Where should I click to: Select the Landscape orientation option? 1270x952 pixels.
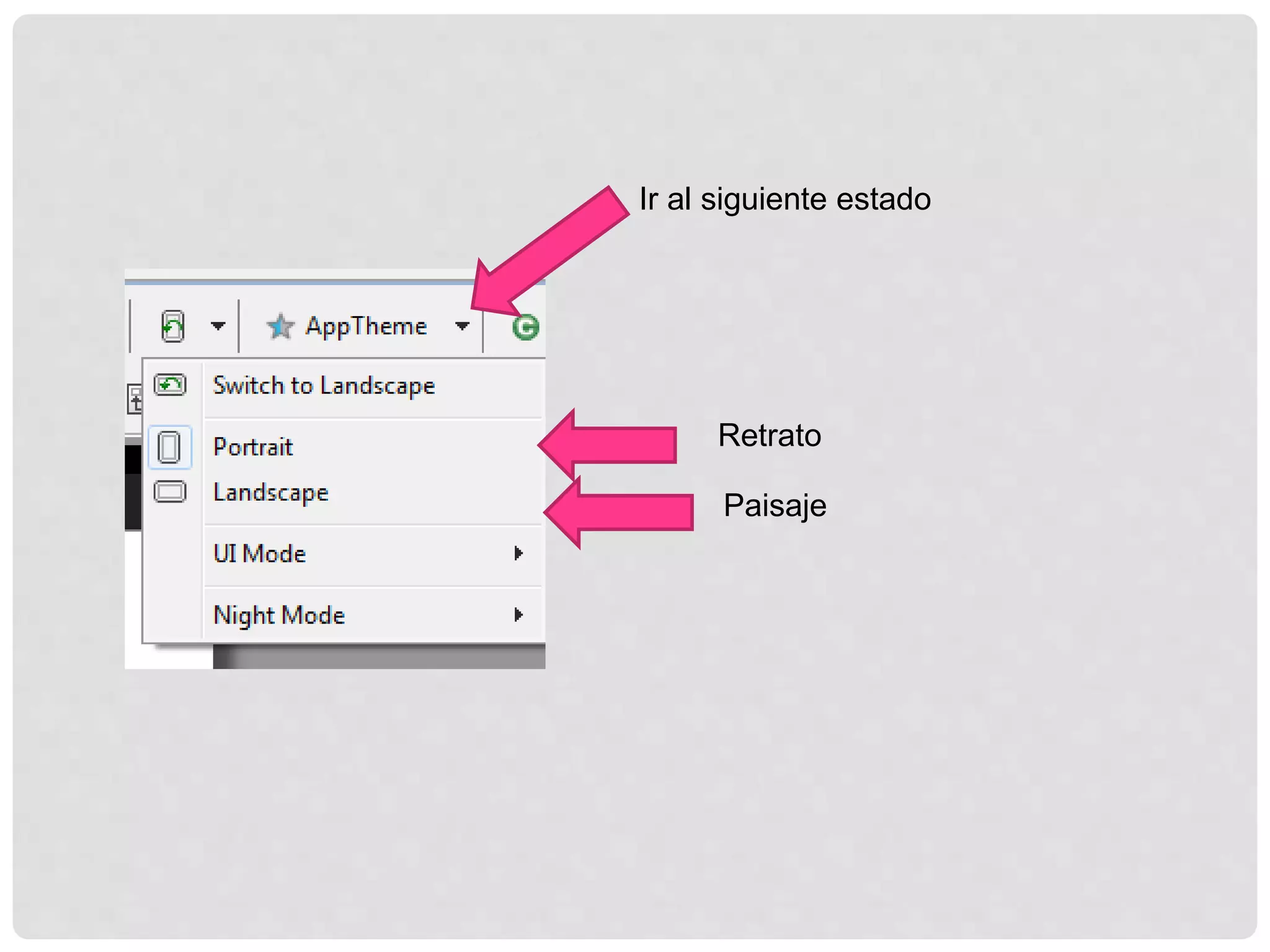click(x=270, y=493)
